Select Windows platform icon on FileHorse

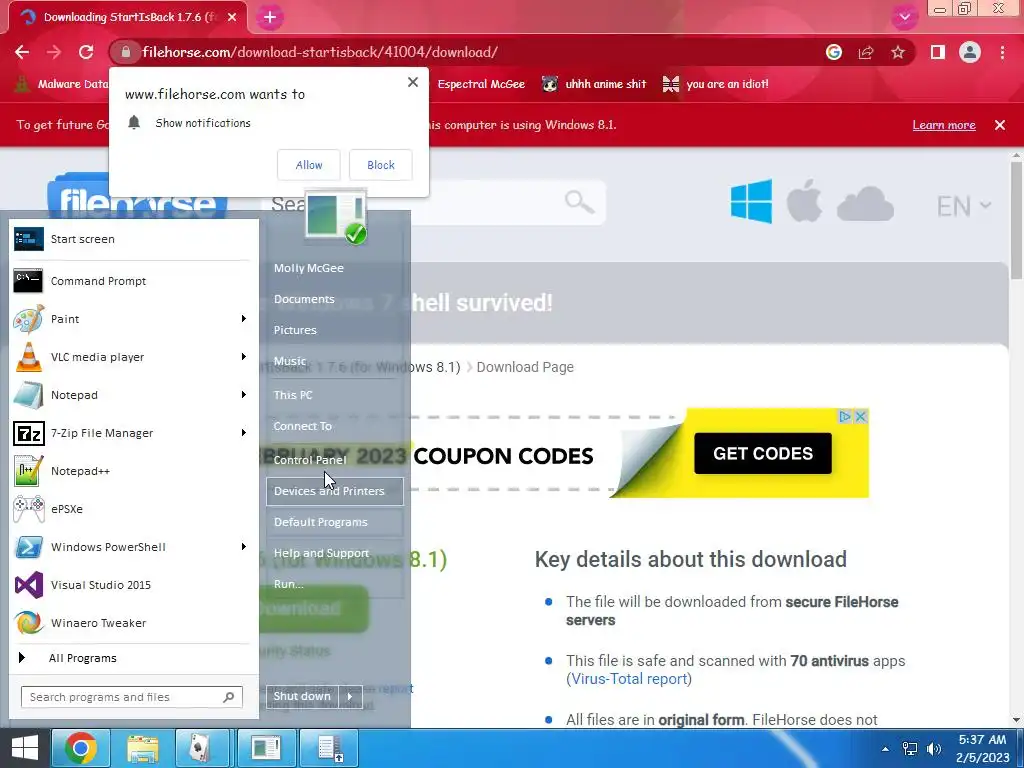(752, 202)
